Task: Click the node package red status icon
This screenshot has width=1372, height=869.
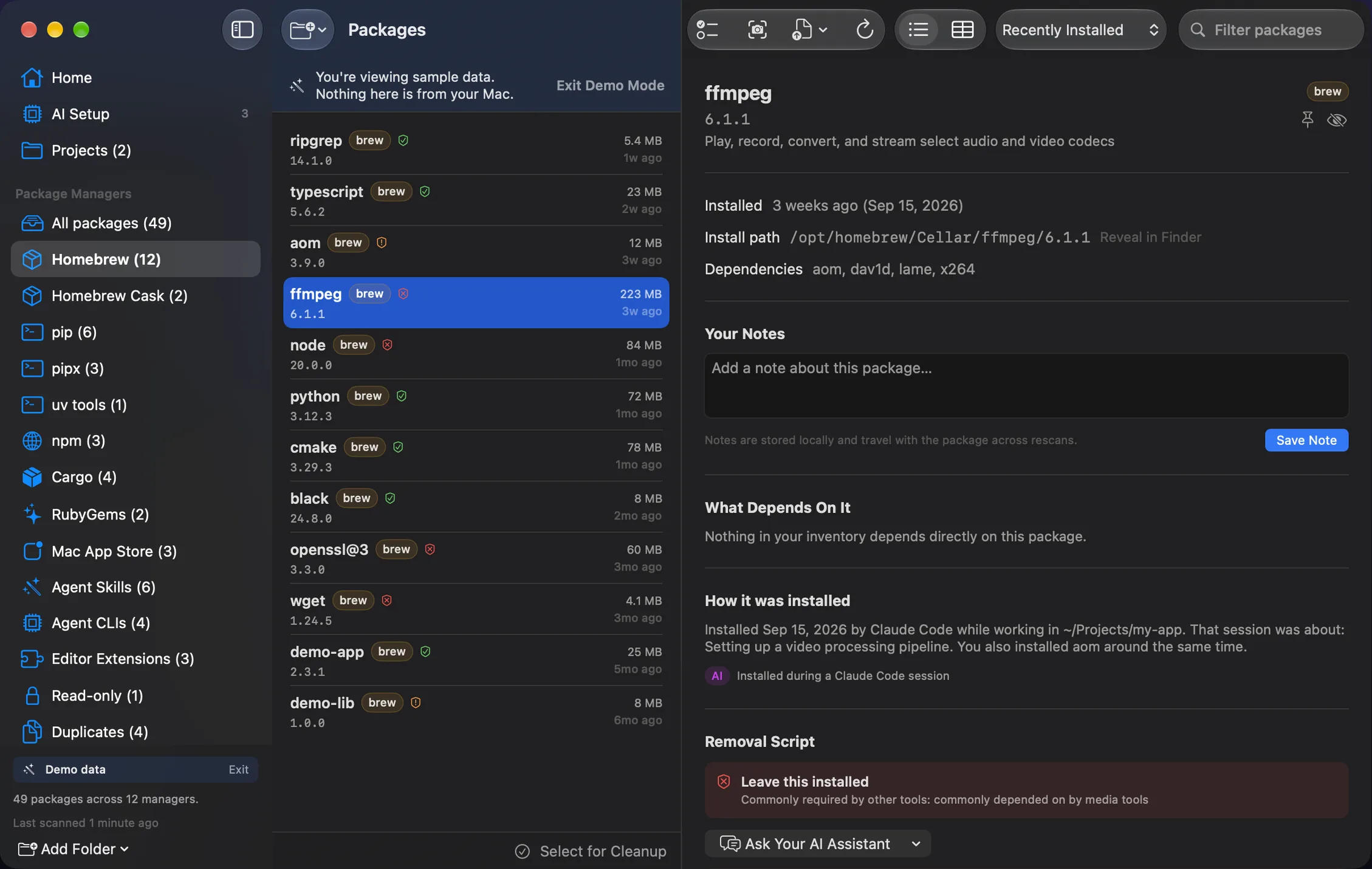Action: tap(387, 345)
